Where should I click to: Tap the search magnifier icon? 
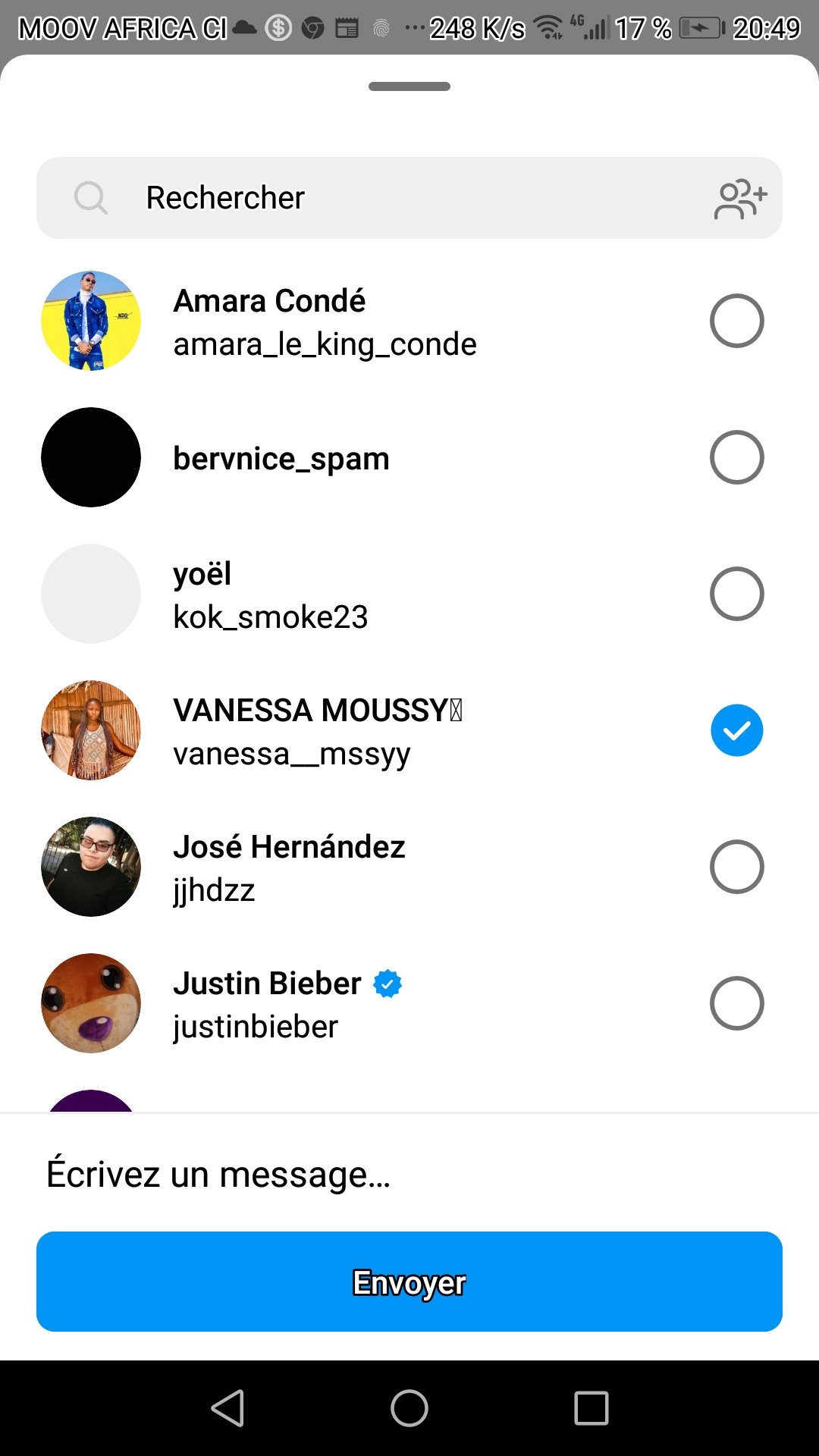point(91,198)
